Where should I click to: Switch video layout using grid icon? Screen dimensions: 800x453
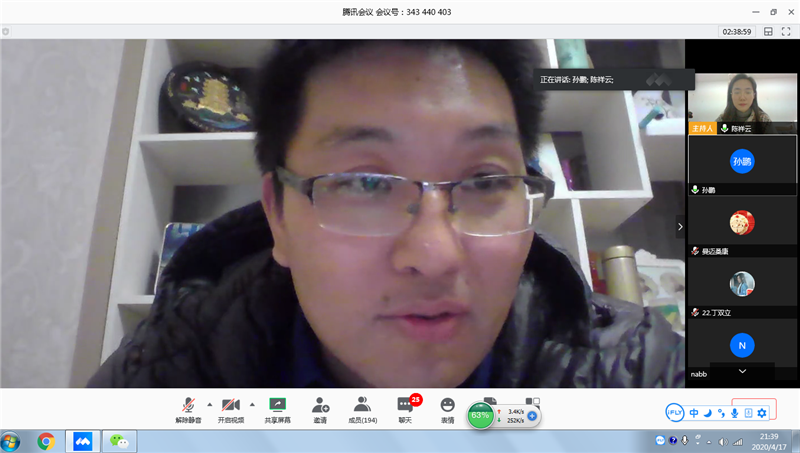768,31
